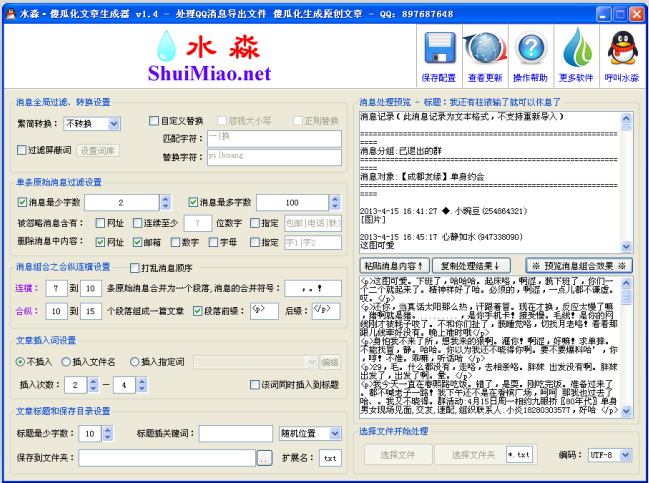Check the 连续至少 checkbox
The height and width of the screenshot is (483, 649).
[137, 223]
